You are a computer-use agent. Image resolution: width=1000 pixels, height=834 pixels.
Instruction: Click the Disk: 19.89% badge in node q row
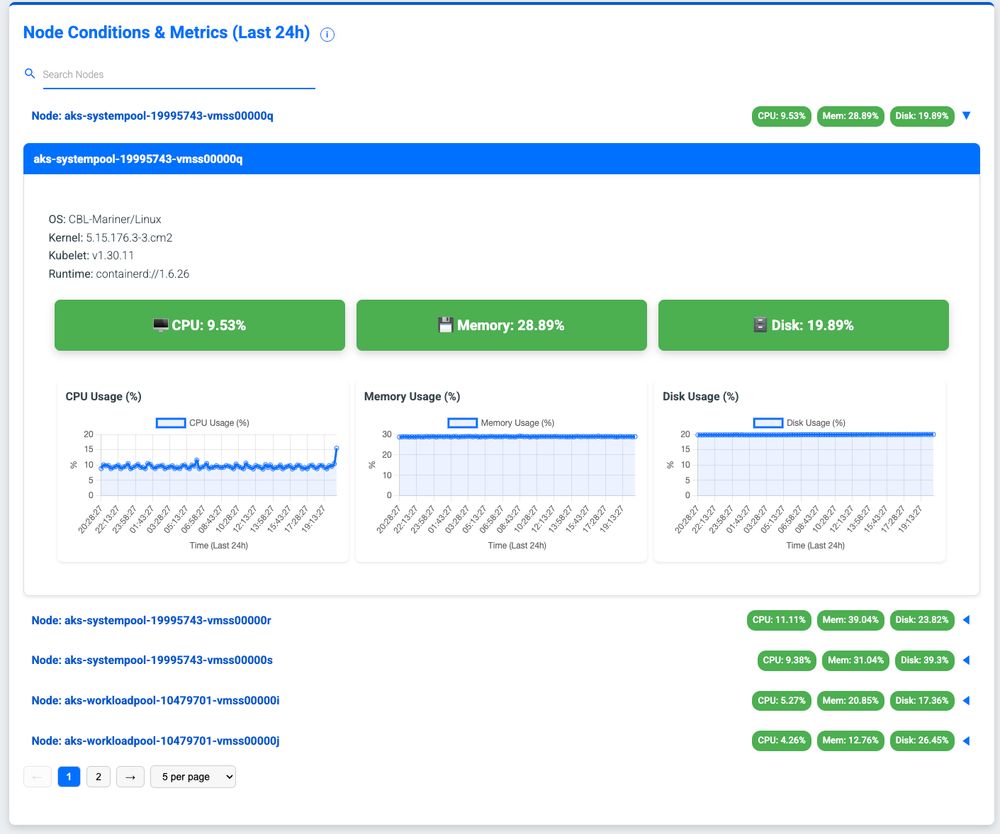pyautogui.click(x=922, y=116)
